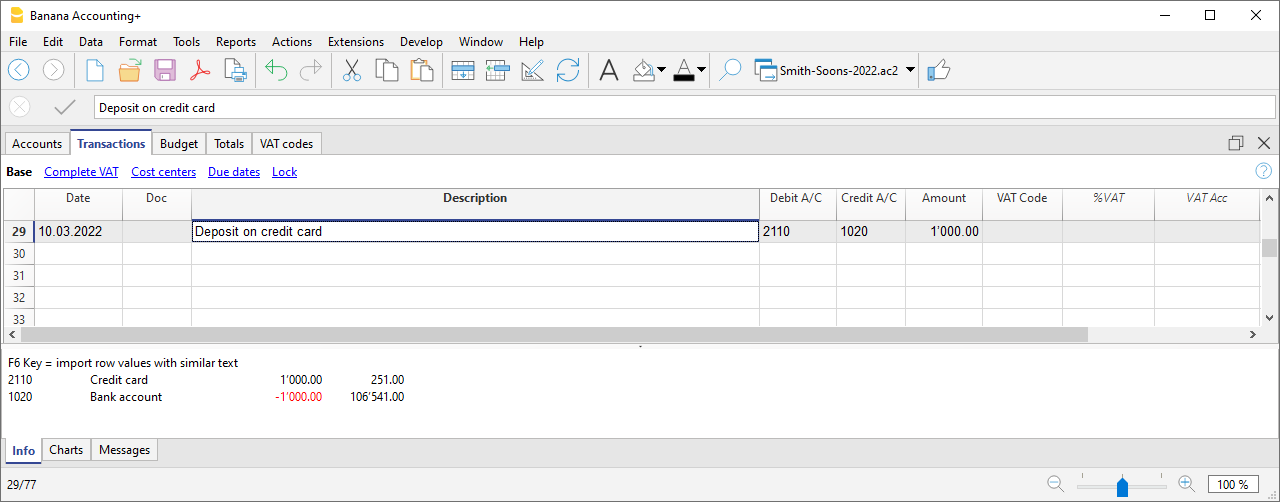This screenshot has height=502, width=1280.
Task: Select the Credit A/C cell 1020
Action: coord(871,231)
